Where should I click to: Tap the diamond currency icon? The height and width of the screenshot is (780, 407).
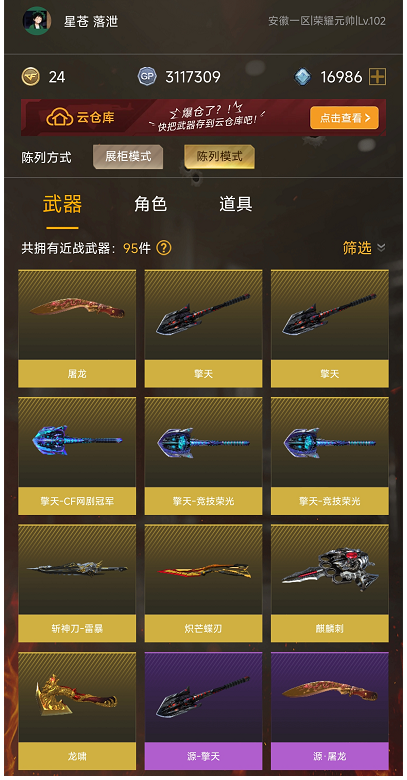pos(302,77)
